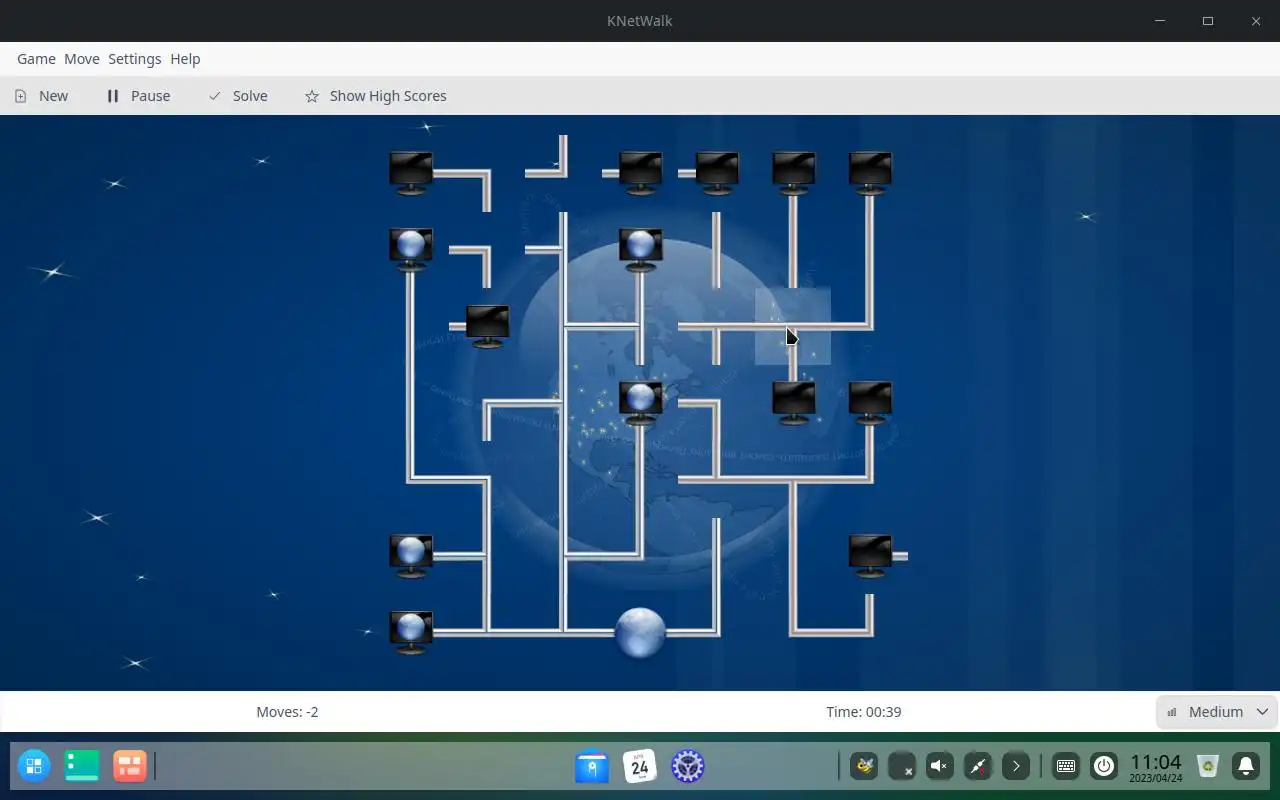Open the Move menu

click(x=82, y=59)
